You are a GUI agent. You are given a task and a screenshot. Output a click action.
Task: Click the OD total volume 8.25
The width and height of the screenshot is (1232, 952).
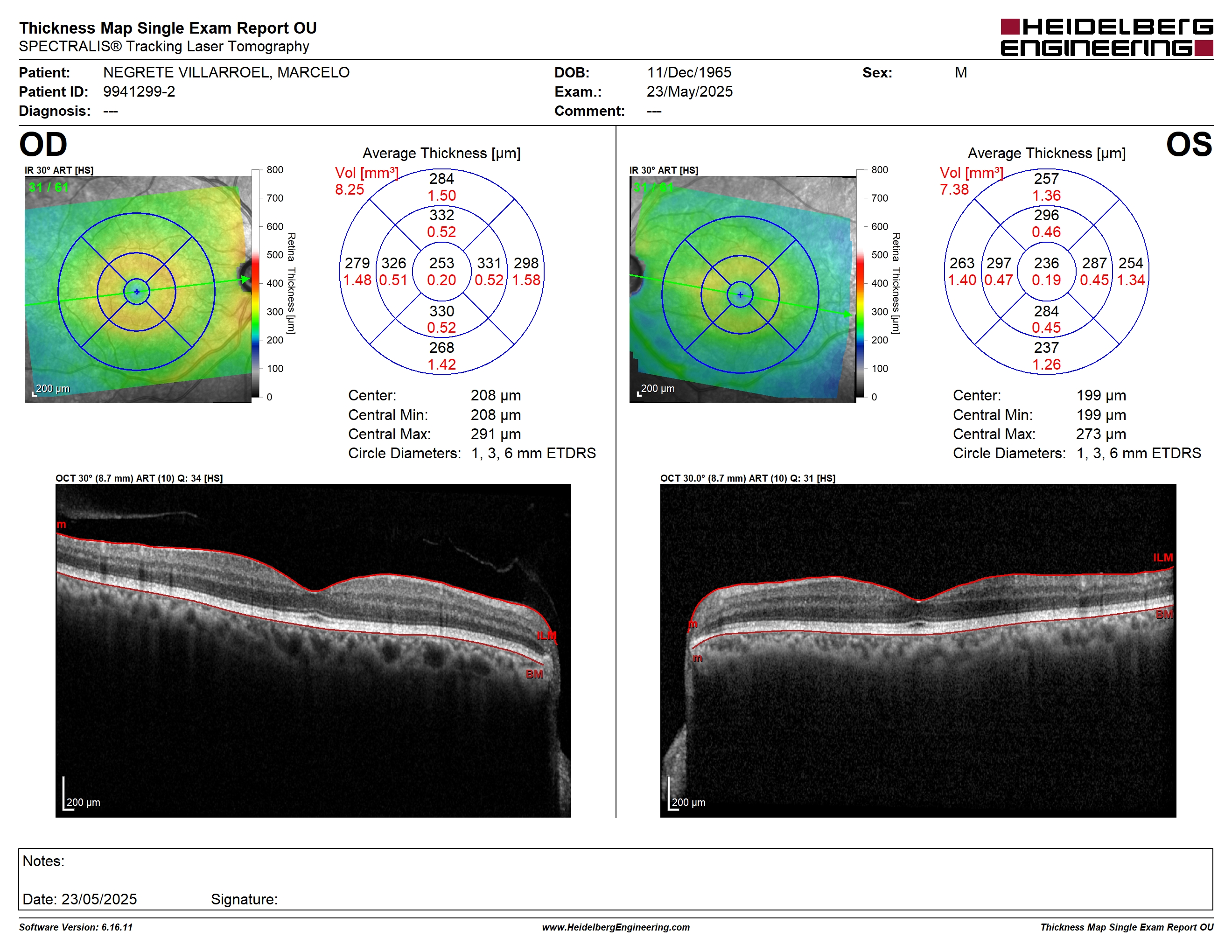(x=349, y=189)
